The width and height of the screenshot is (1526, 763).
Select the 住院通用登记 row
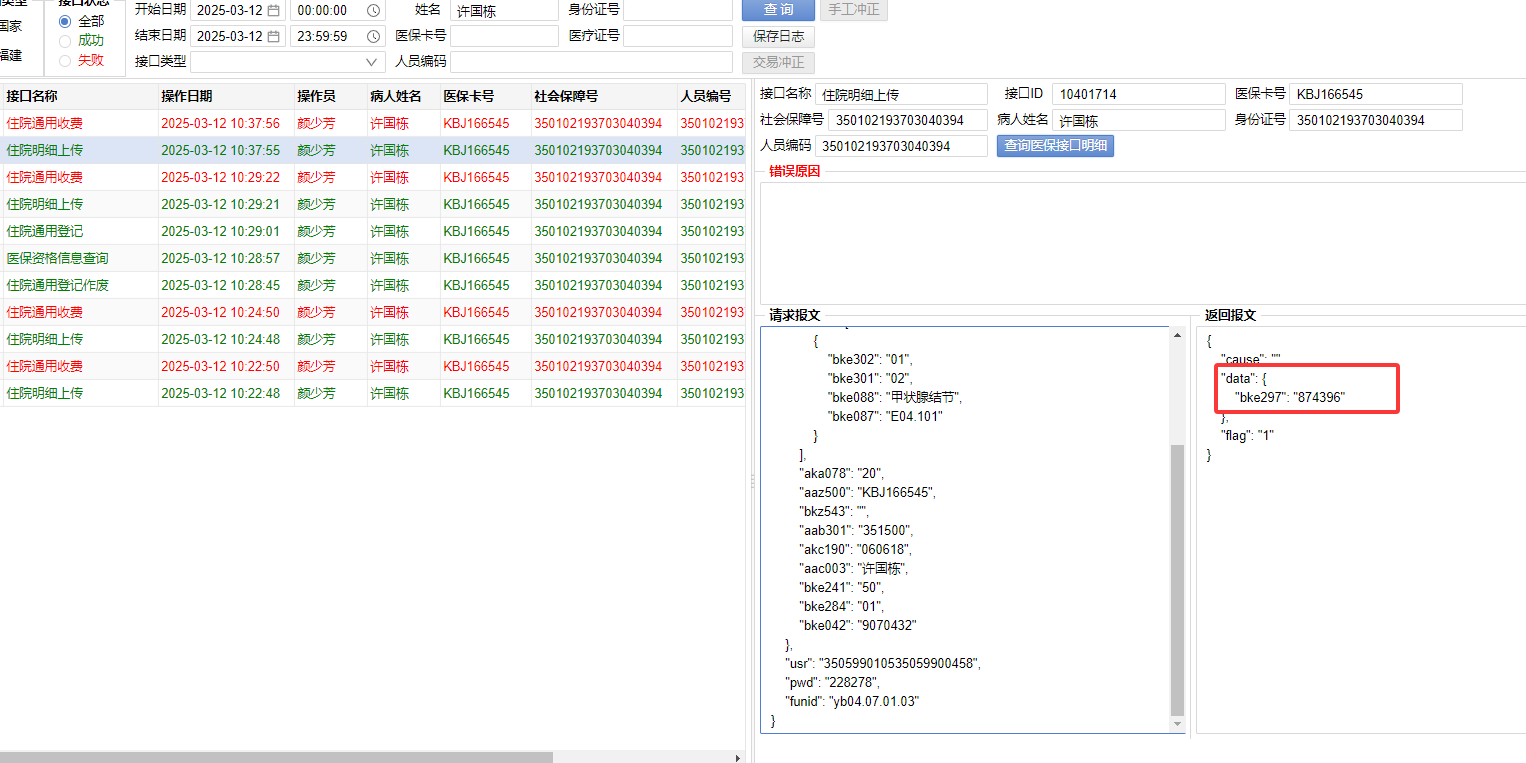[373, 232]
